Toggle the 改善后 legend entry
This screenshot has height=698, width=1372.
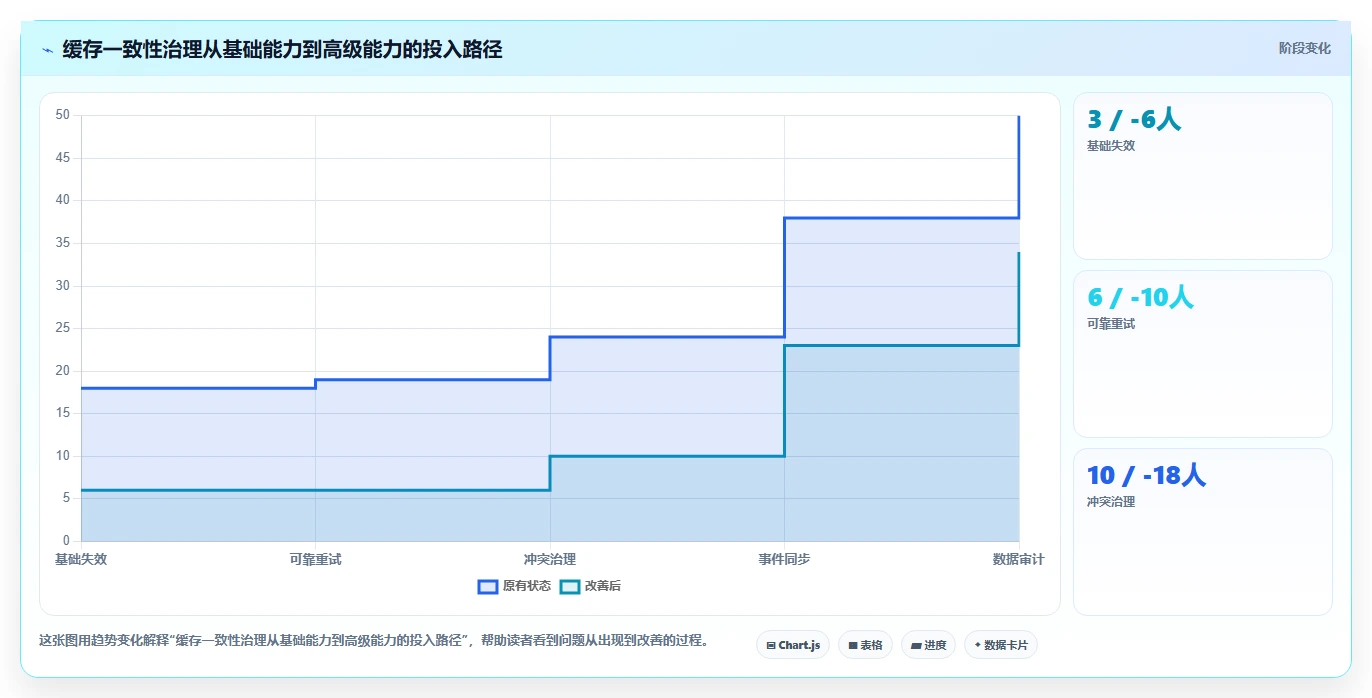(x=591, y=586)
